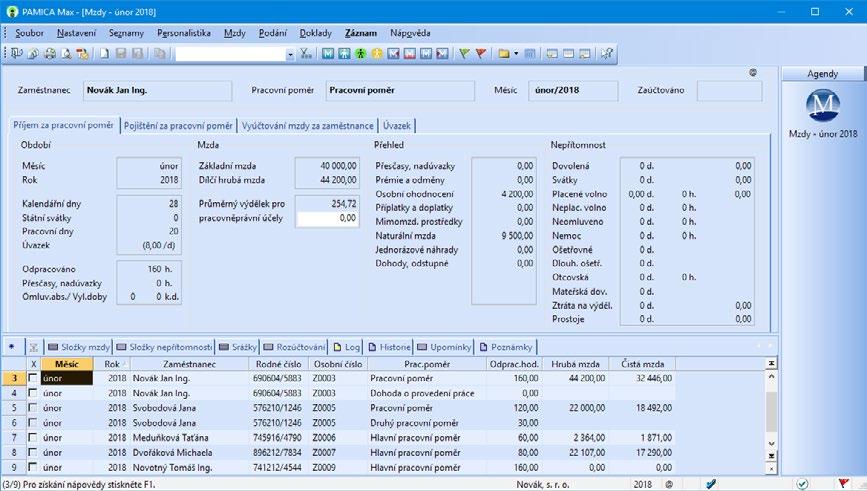867x491 pixels.
Task: Click the yellow round person icon
Action: 377,54
